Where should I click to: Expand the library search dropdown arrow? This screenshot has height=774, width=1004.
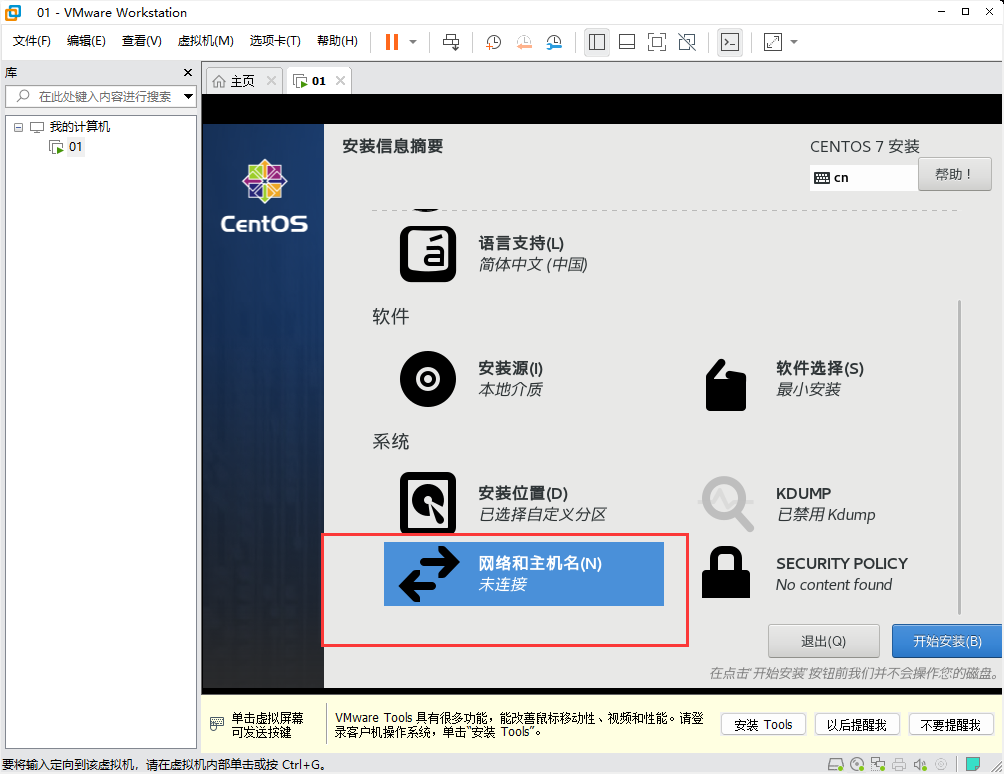(x=188, y=97)
